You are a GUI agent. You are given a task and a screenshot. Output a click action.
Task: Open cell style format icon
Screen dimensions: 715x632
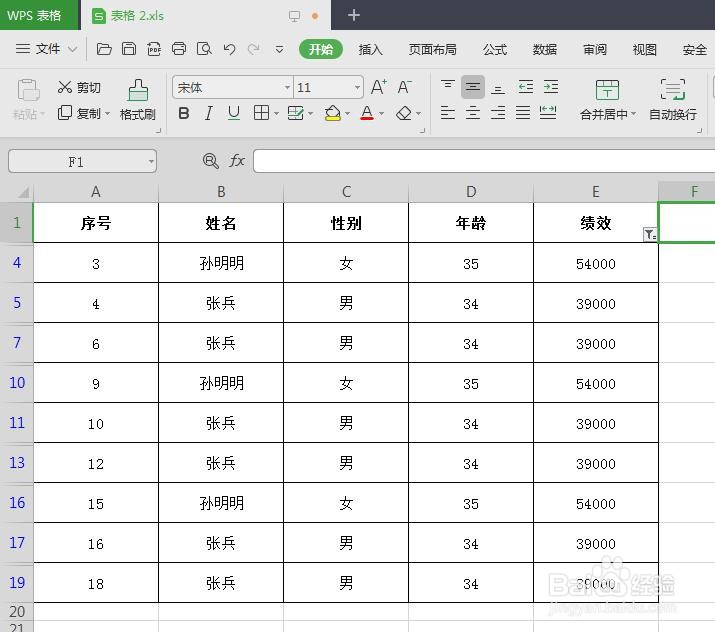tap(295, 113)
